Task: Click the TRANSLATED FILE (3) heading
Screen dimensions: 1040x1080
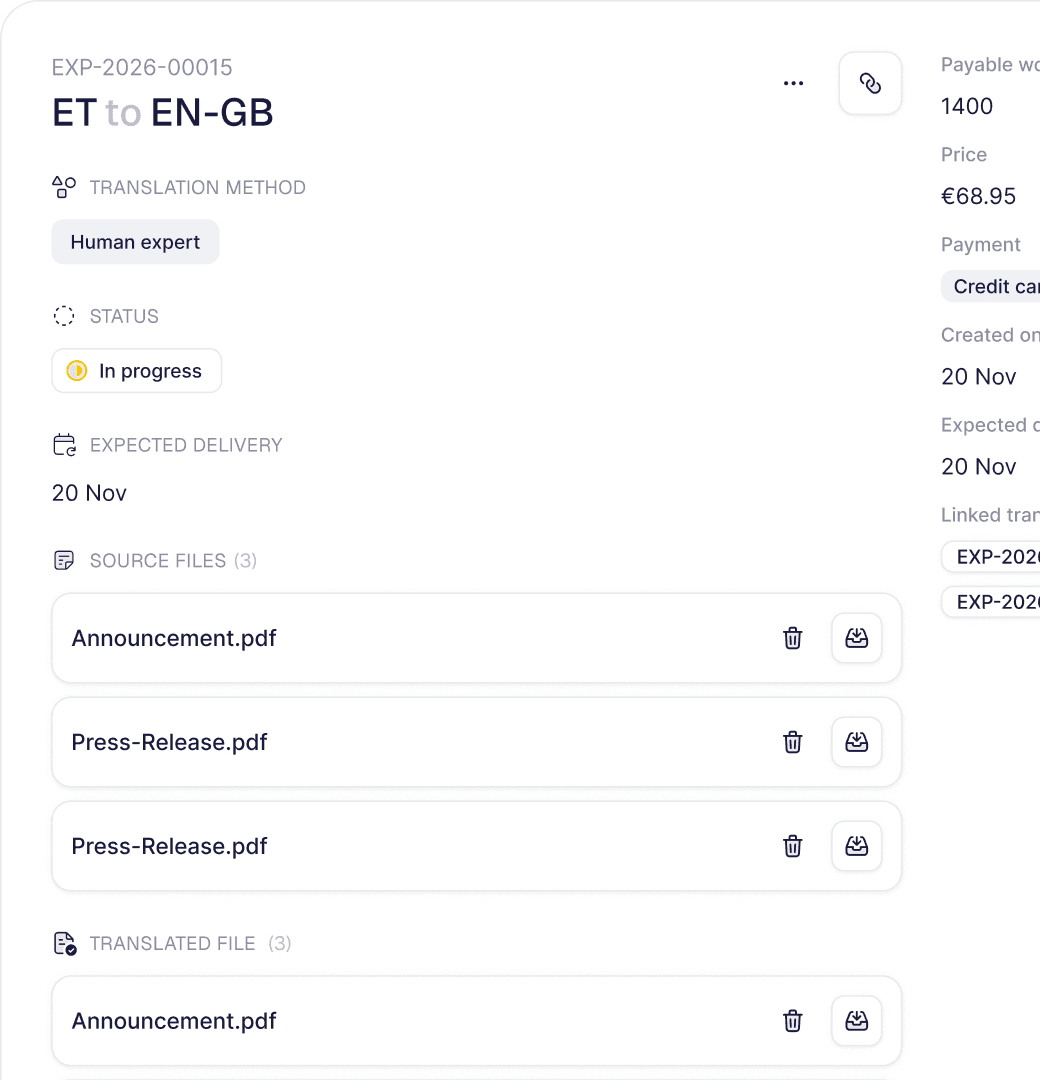Action: click(190, 944)
